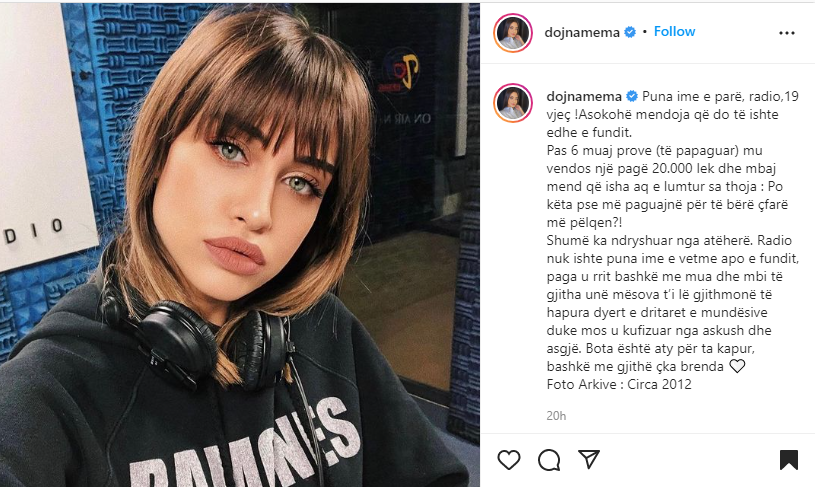Share the post via paper plane icon

pyautogui.click(x=589, y=459)
